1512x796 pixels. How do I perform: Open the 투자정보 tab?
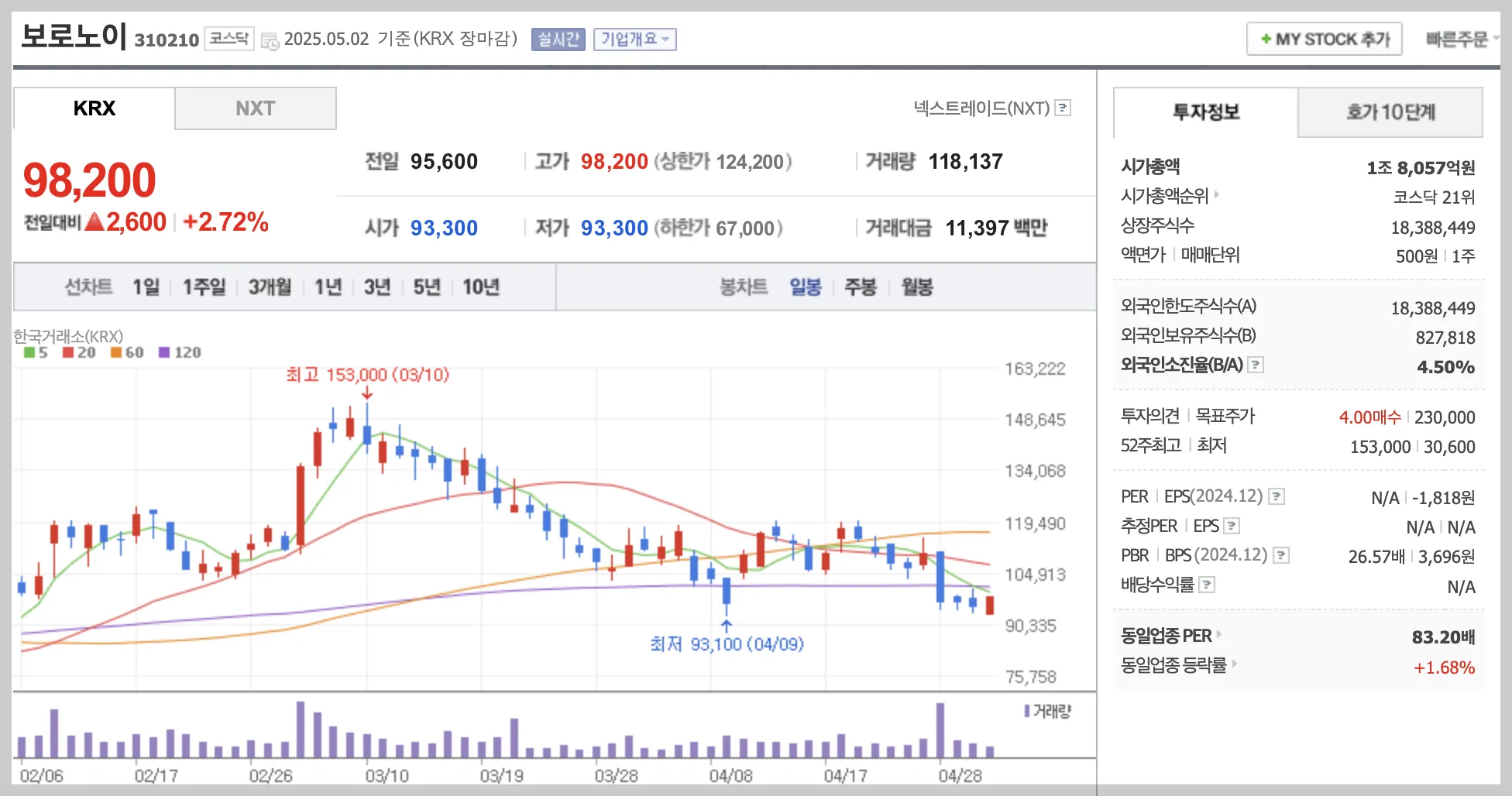pyautogui.click(x=1206, y=112)
